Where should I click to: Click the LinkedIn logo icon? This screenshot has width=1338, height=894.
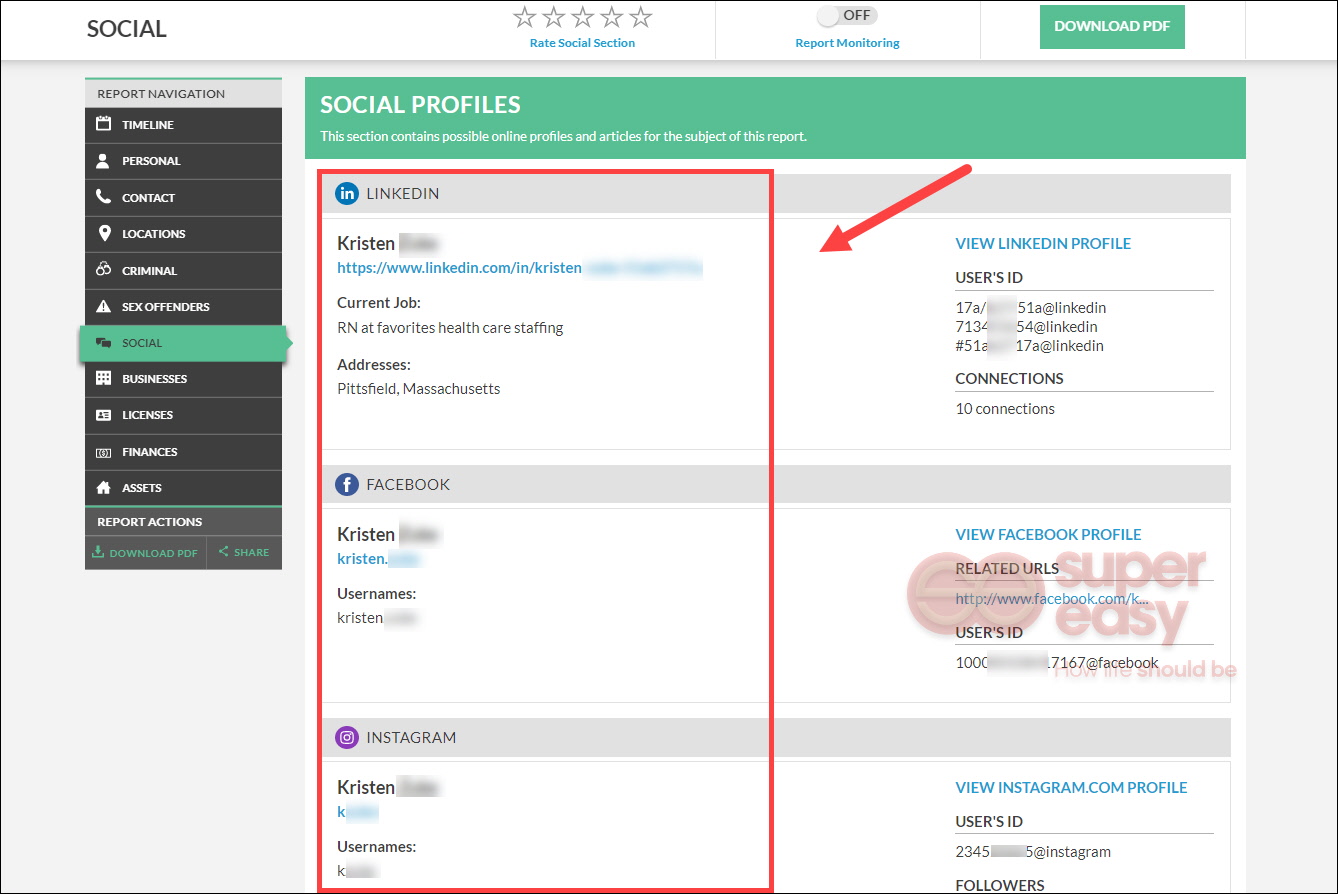[x=347, y=194]
